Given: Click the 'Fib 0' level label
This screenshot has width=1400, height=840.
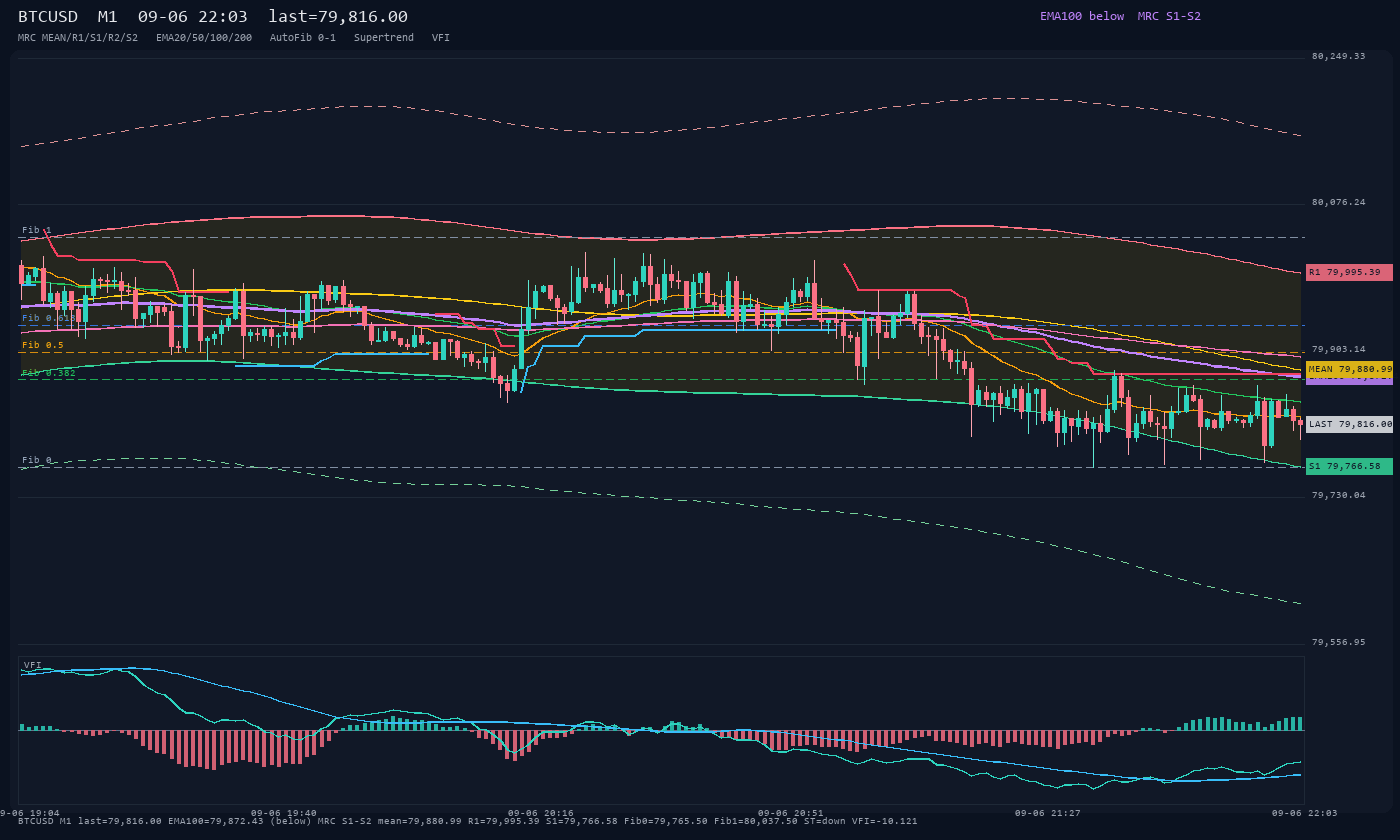Looking at the screenshot, I should [x=37, y=460].
